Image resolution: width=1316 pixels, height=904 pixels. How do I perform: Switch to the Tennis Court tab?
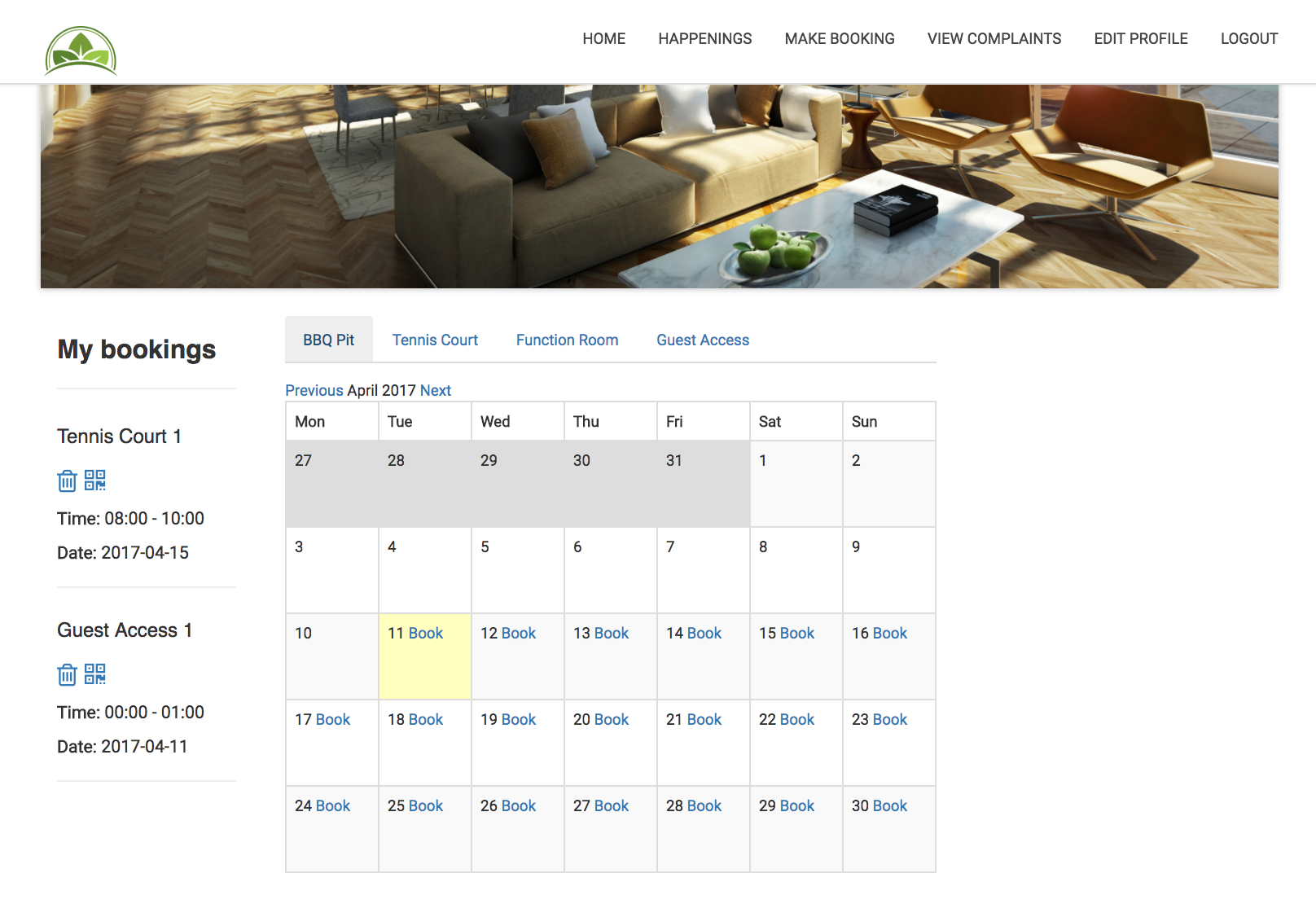(x=435, y=340)
